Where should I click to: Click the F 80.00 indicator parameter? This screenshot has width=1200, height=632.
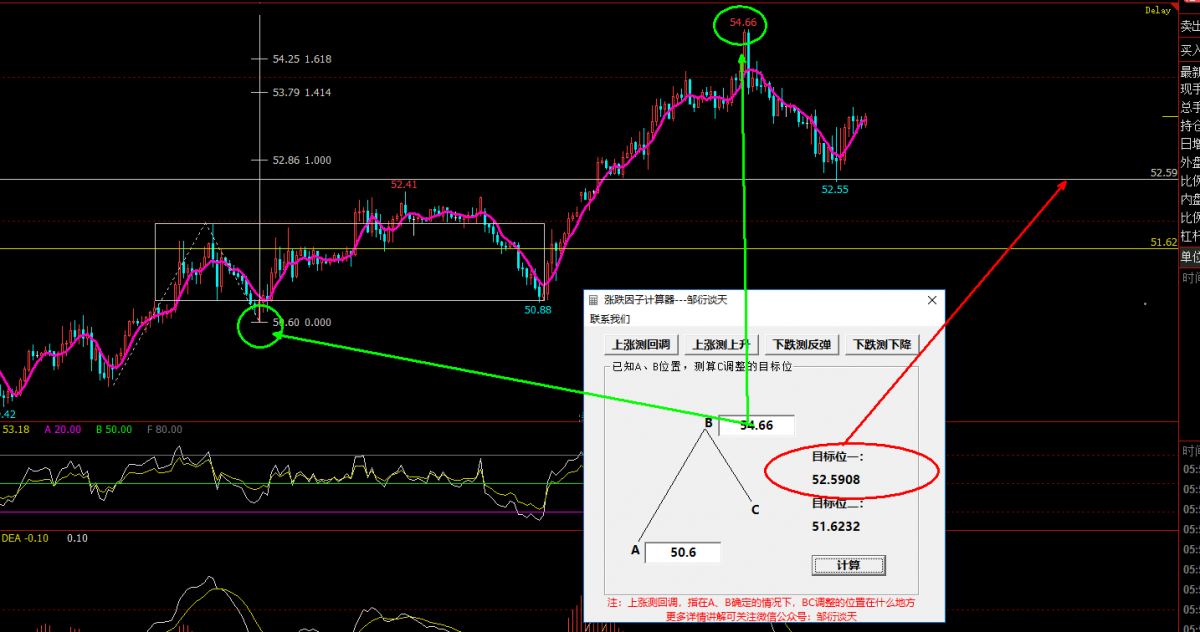165,429
